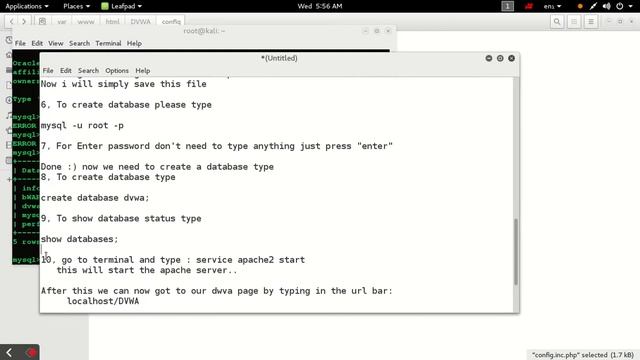Click the disk root icon in path bar

[42, 22]
